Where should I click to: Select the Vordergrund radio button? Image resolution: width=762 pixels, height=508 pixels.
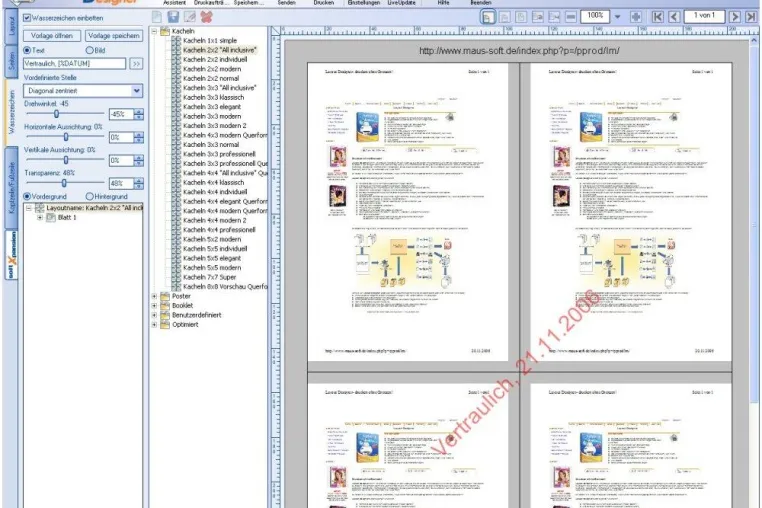27,196
